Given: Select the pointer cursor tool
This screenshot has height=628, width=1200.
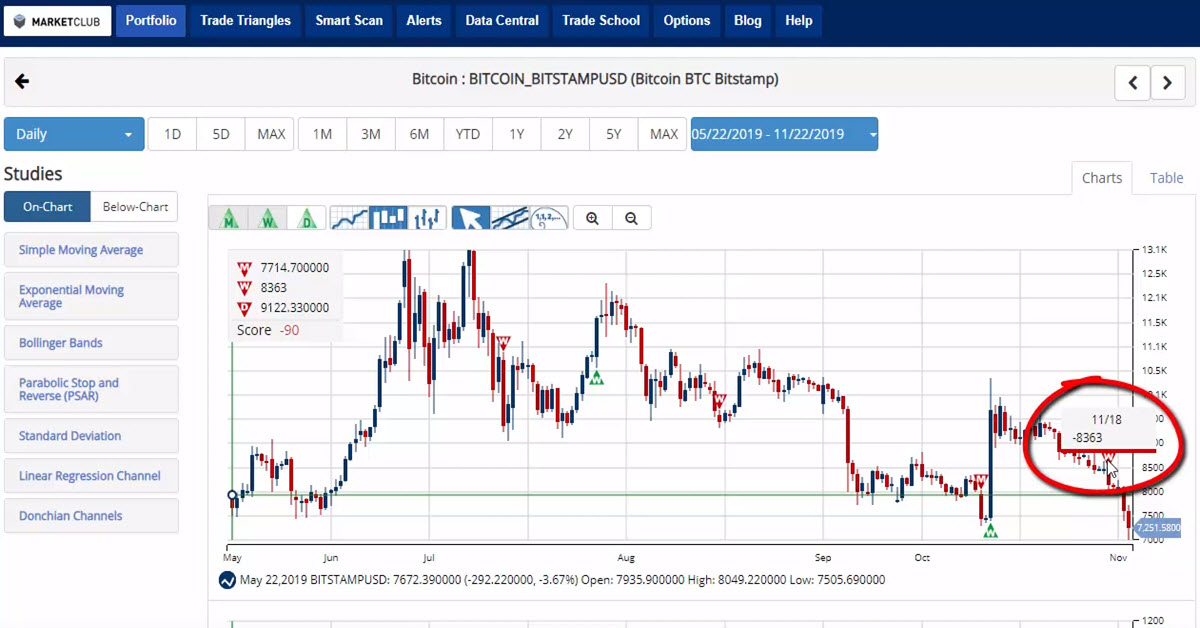Looking at the screenshot, I should (471, 218).
